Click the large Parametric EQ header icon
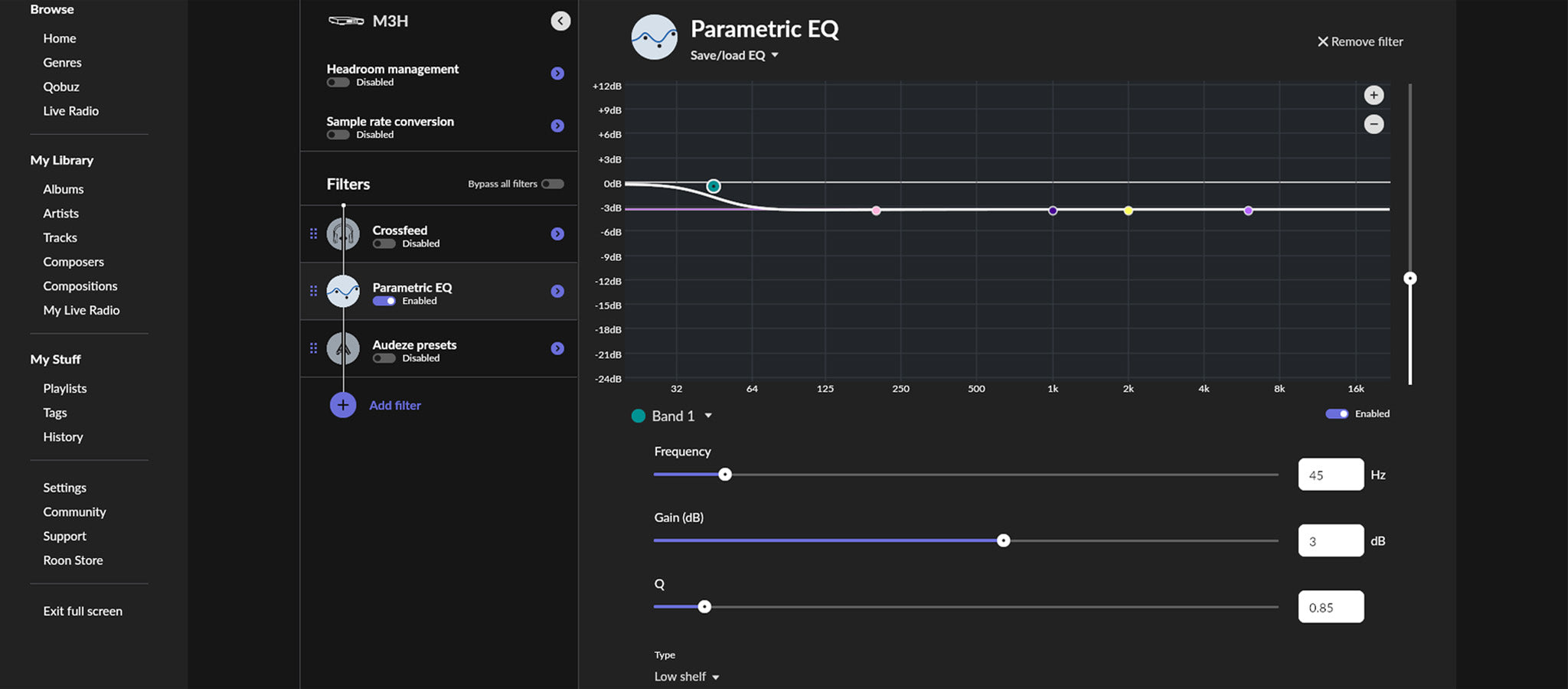The height and width of the screenshot is (689, 1568). [x=654, y=37]
